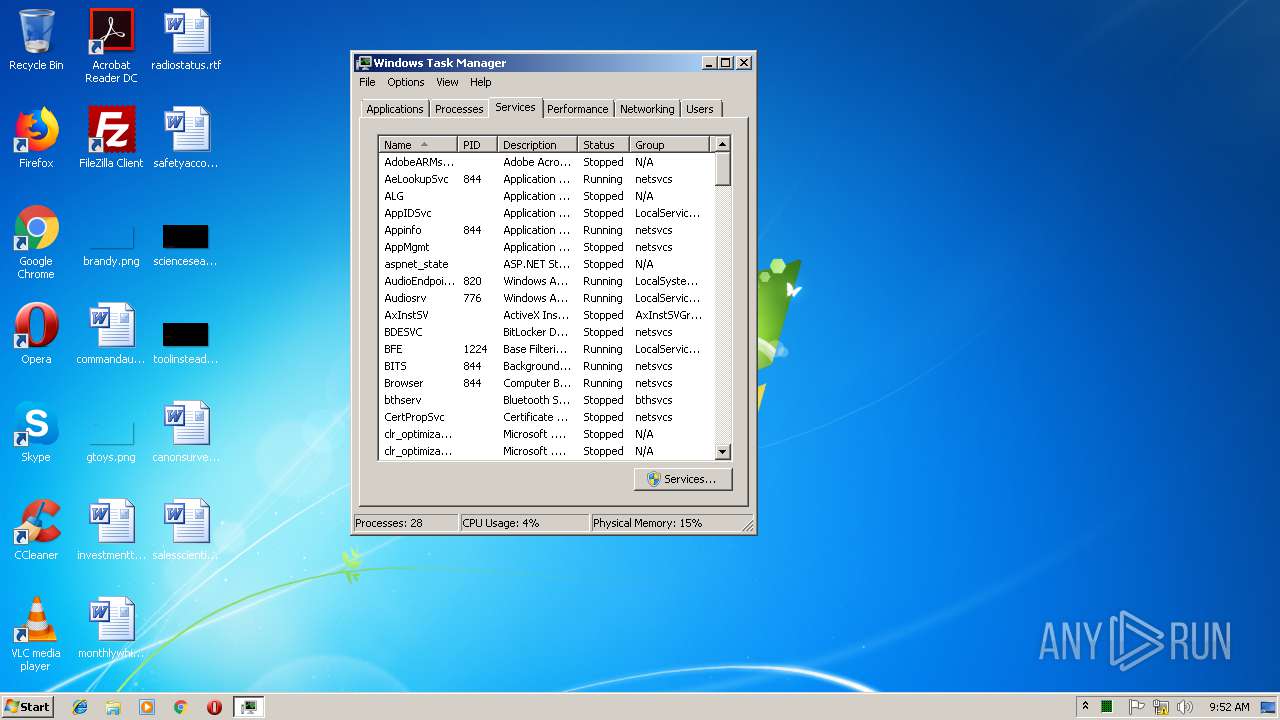Select the aspnet_state service row
The width and height of the screenshot is (1280, 720).
click(547, 264)
